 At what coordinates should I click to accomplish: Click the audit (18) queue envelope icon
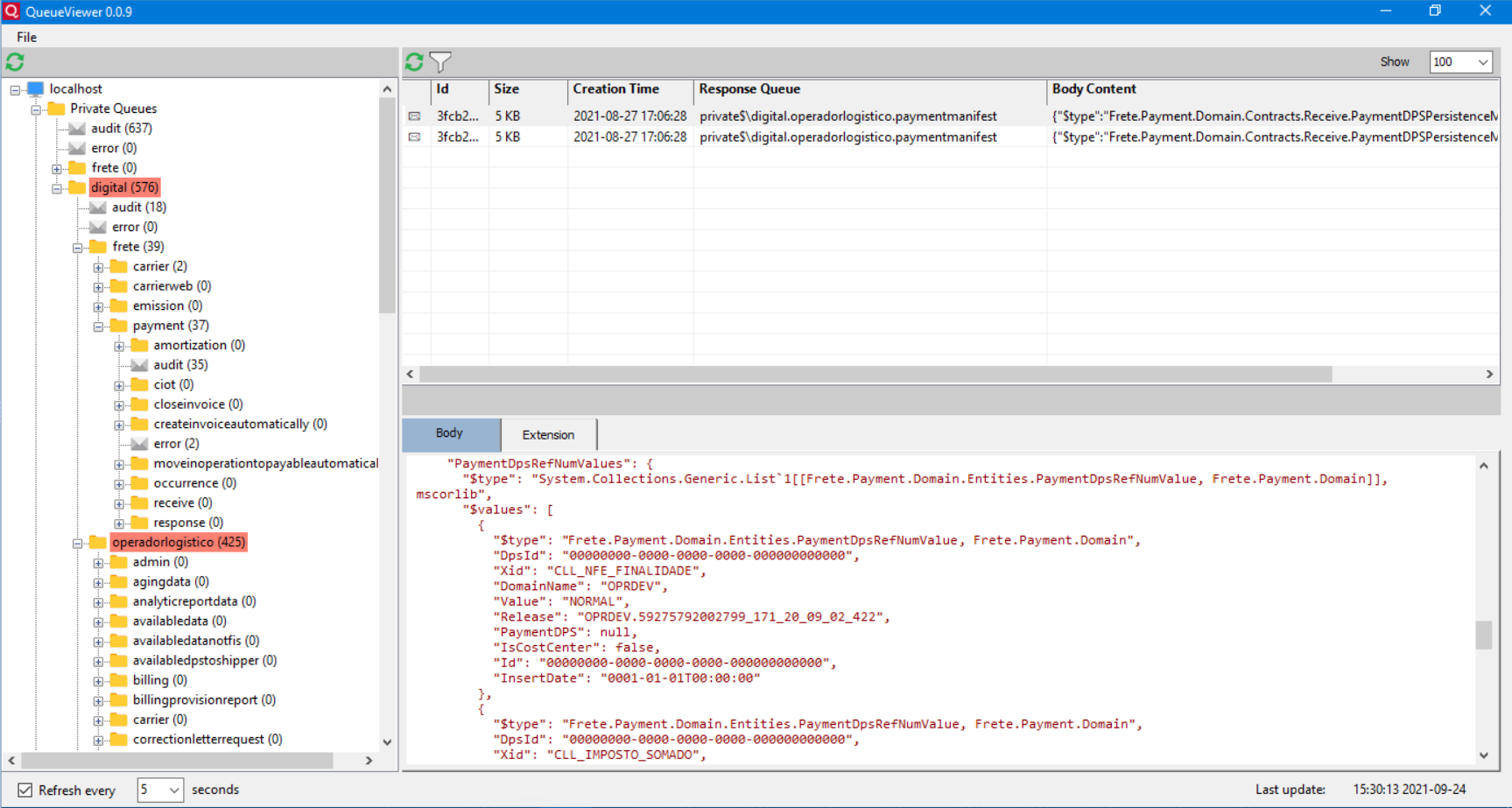98,207
